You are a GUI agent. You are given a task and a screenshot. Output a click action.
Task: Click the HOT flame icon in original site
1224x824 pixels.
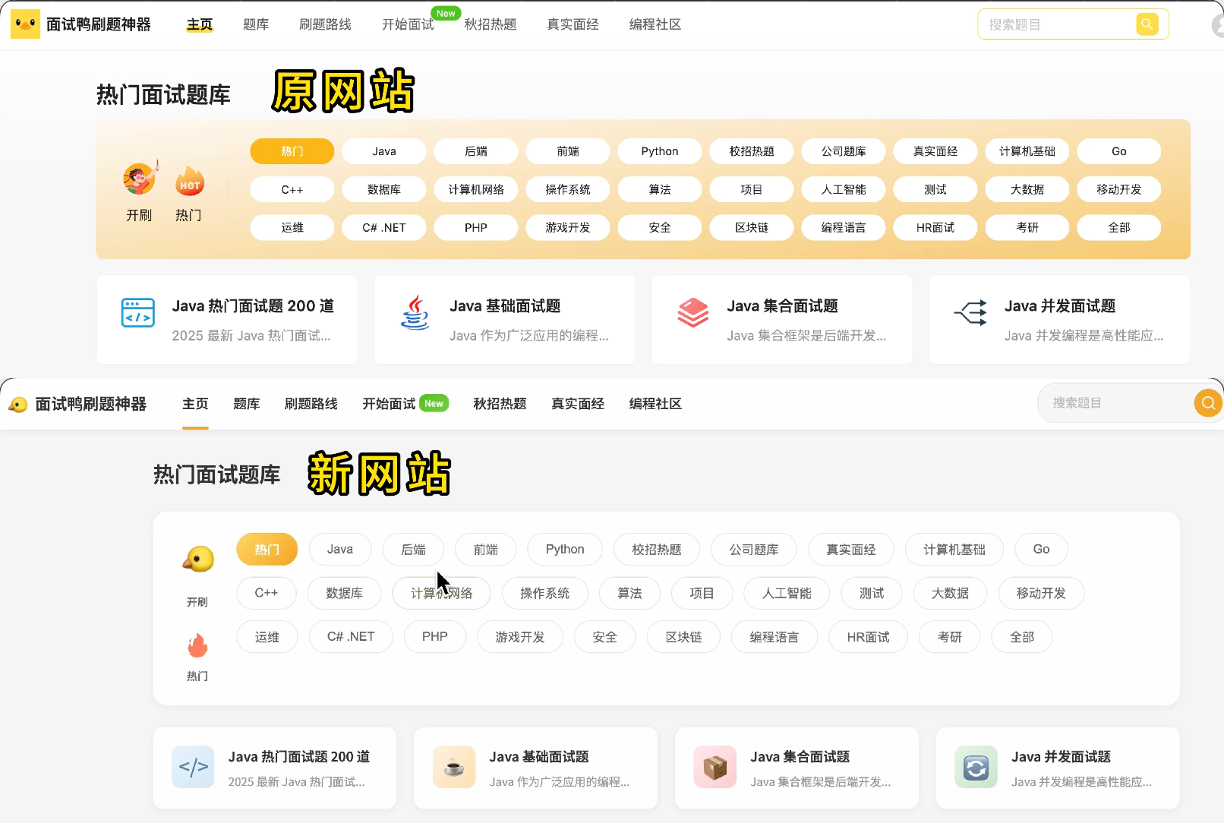tap(189, 181)
